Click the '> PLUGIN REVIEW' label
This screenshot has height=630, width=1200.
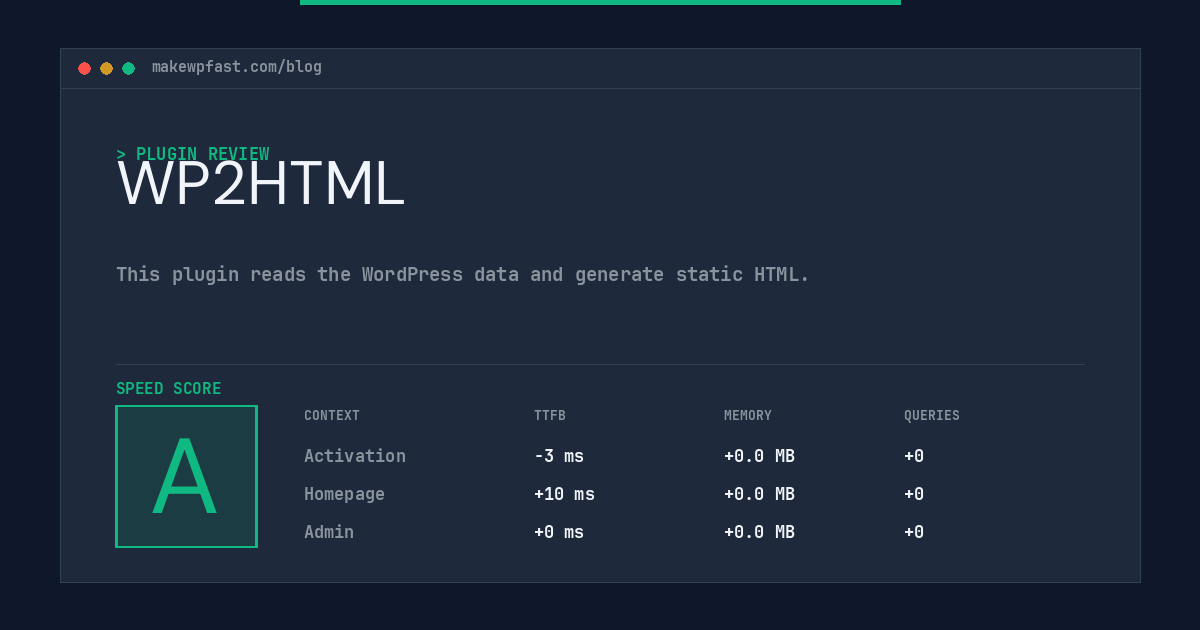(193, 154)
